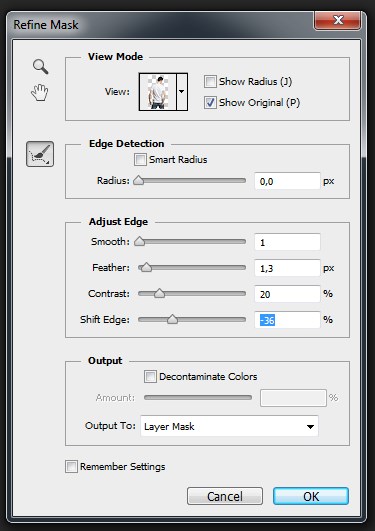The image size is (375, 531).
Task: Uncheck Show Original (P)
Action: coord(210,103)
